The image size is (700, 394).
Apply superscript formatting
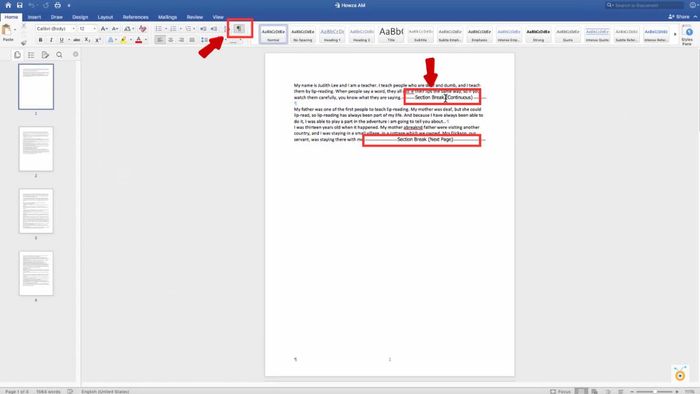coord(98,40)
